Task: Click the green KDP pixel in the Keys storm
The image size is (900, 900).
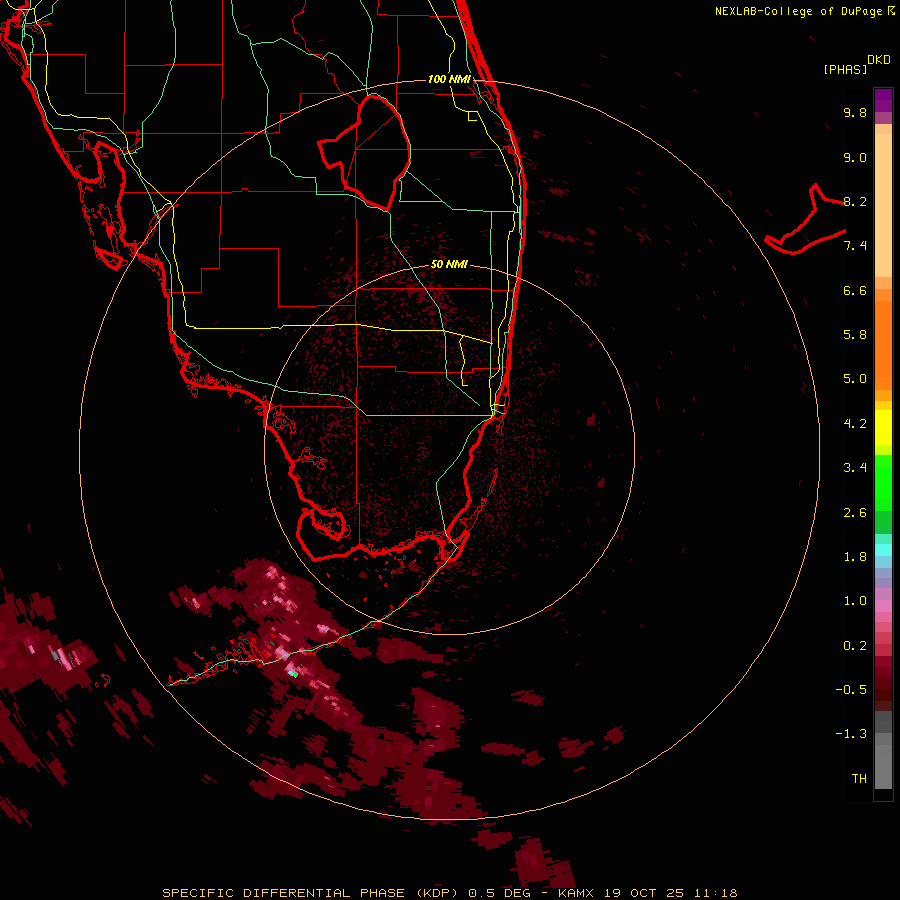Action: pos(293,674)
